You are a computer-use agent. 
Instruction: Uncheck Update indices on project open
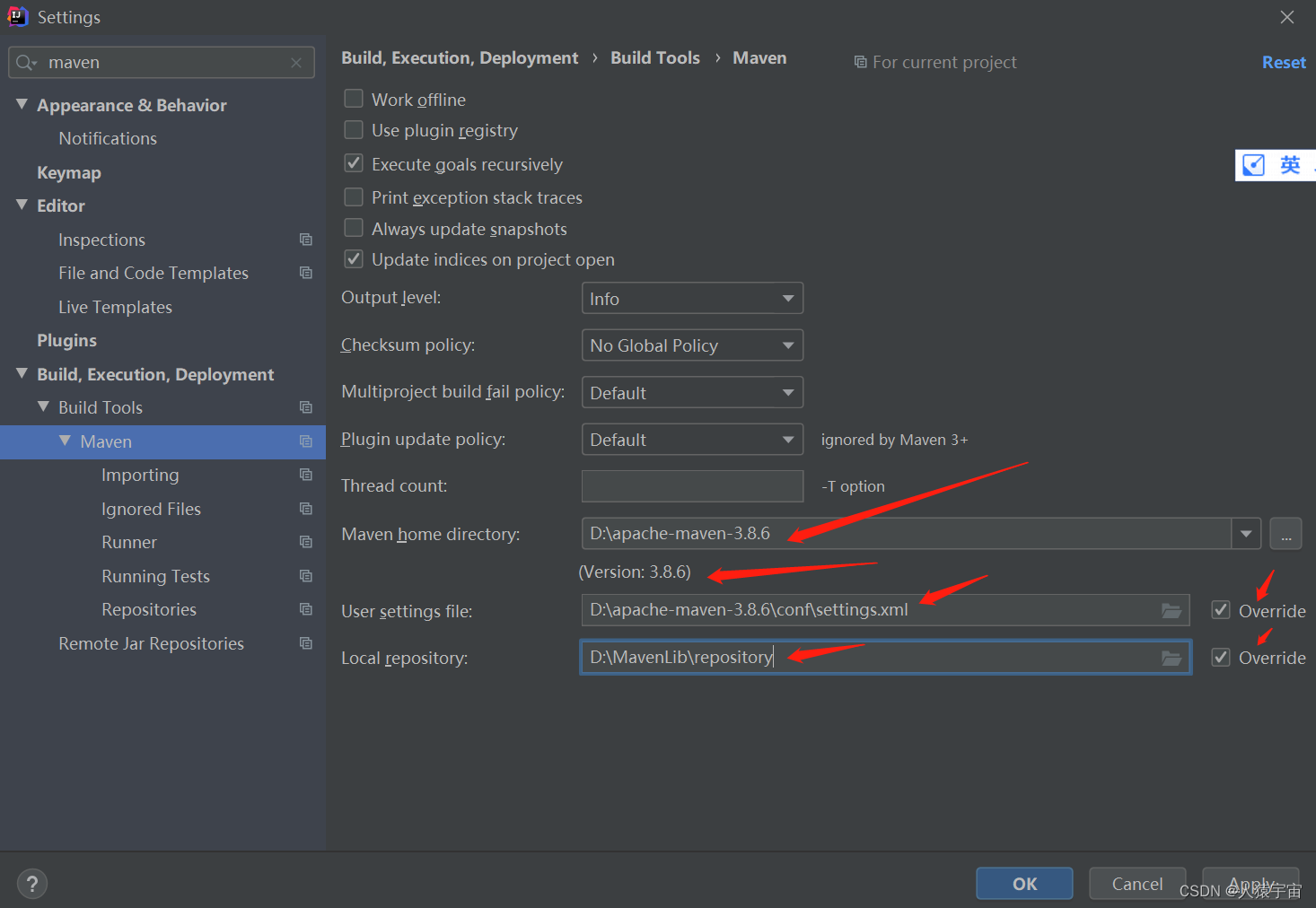pyautogui.click(x=354, y=259)
